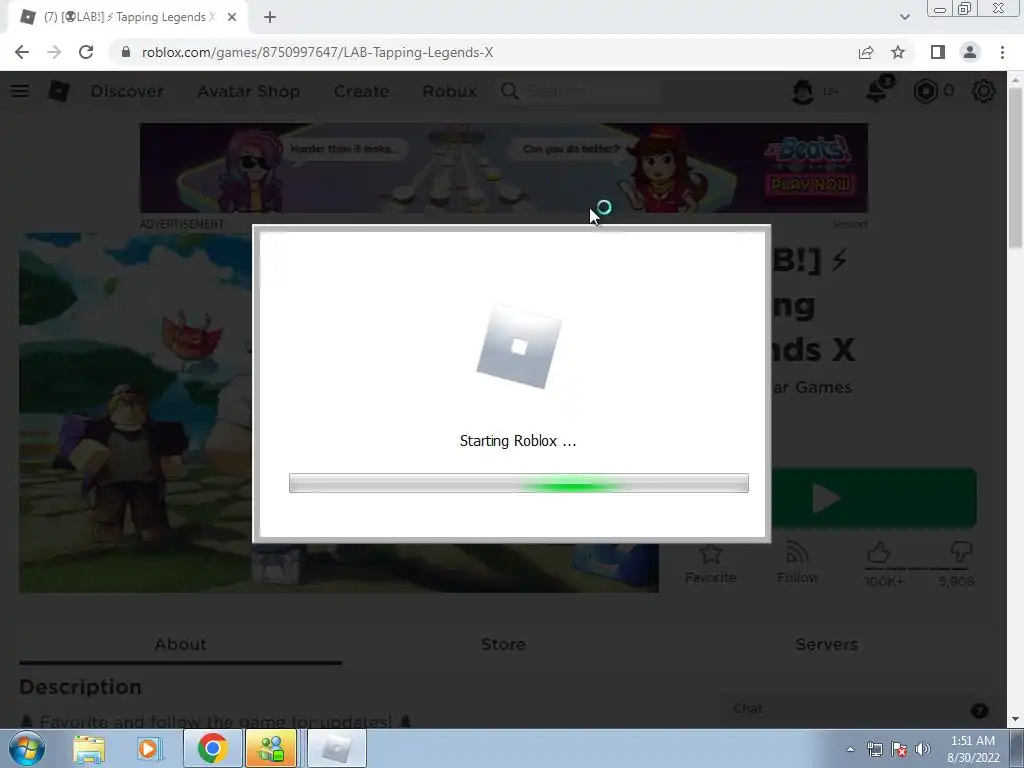The height and width of the screenshot is (768, 1024).
Task: Open a new Chrome tab
Action: pos(270,17)
